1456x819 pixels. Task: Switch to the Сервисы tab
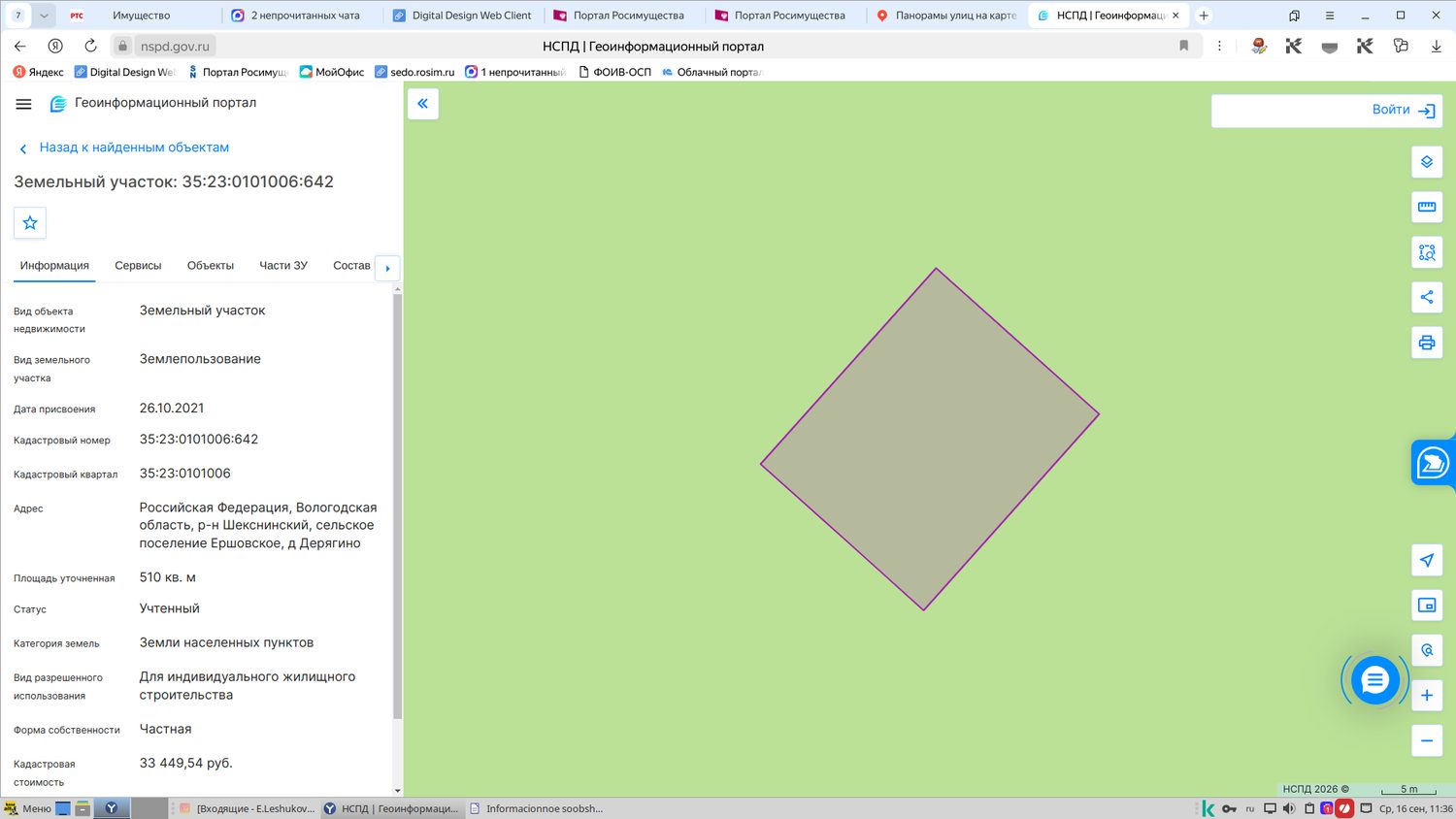(x=138, y=266)
